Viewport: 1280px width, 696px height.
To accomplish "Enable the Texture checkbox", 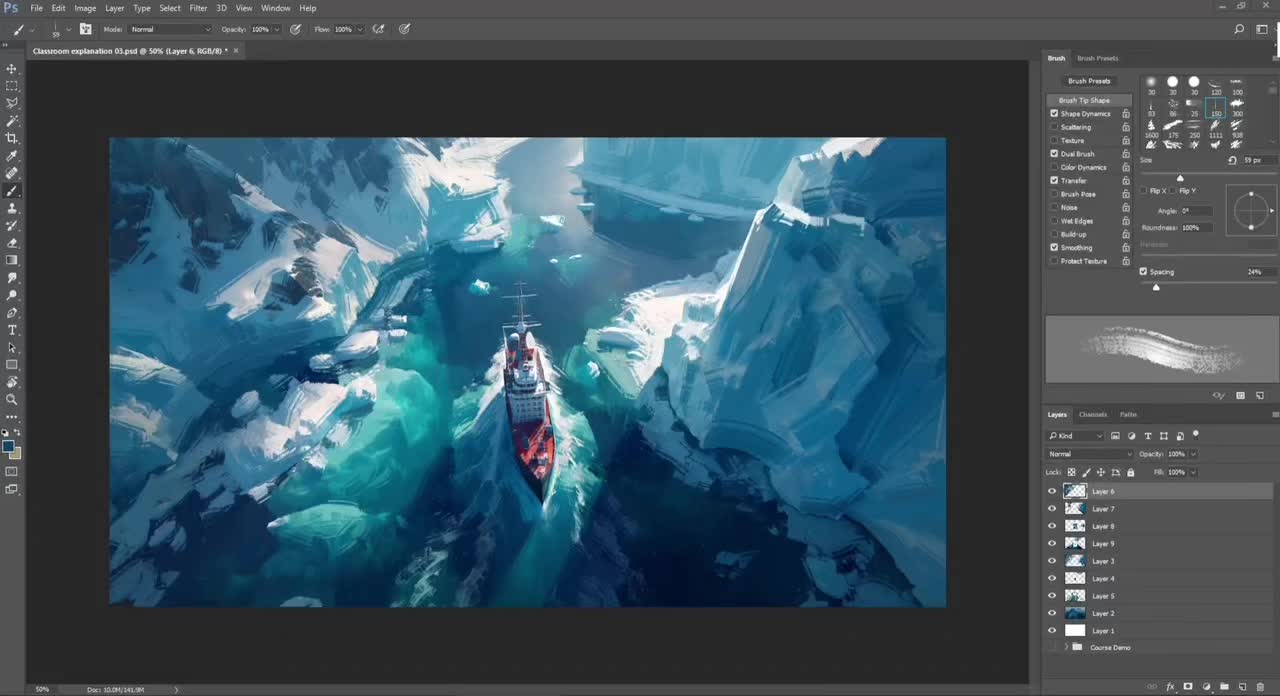I will (1054, 140).
